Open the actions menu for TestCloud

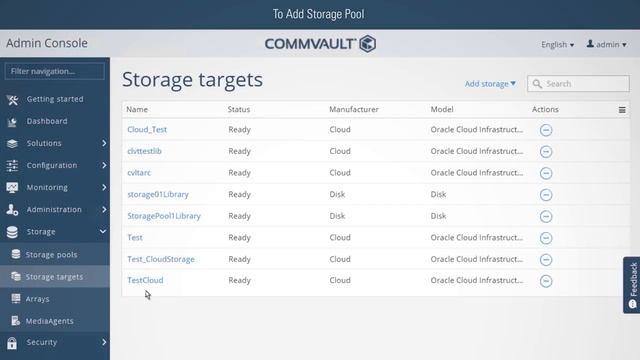click(x=546, y=281)
